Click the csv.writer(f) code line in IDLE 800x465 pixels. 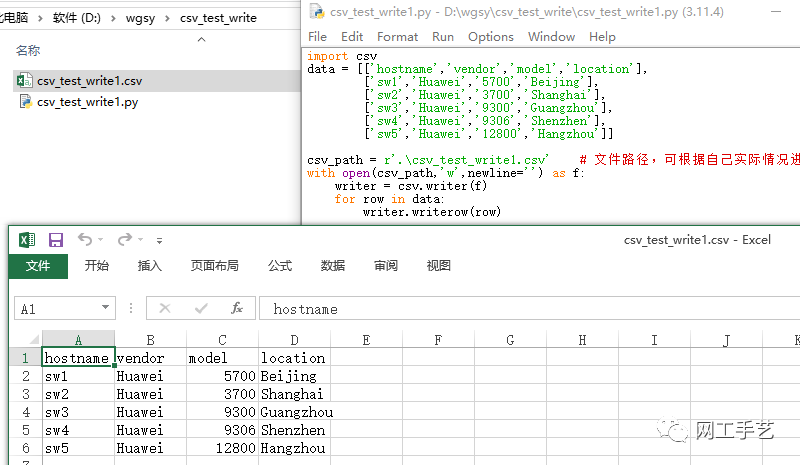411,186
